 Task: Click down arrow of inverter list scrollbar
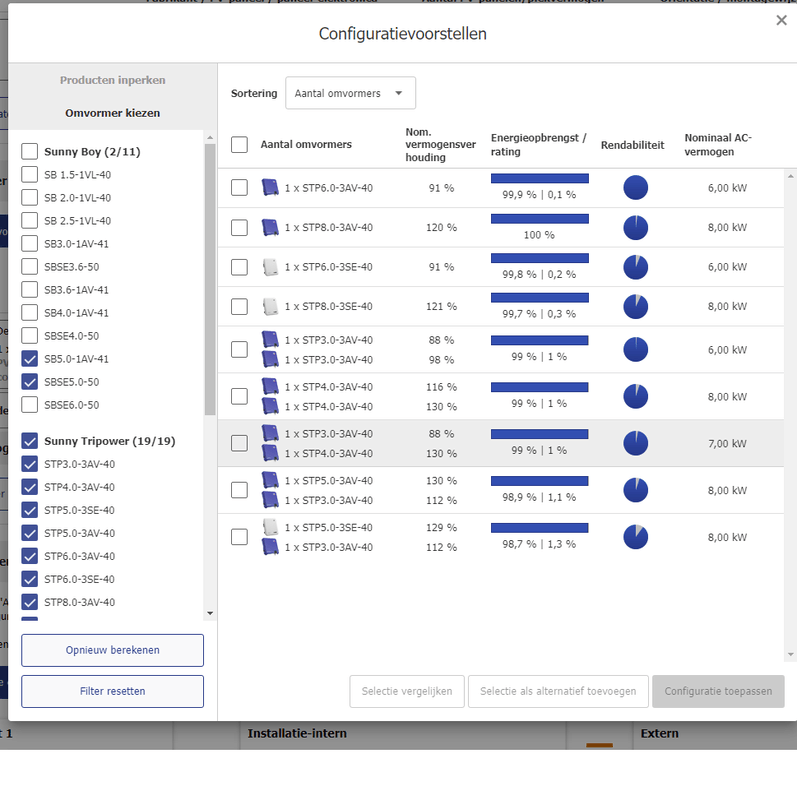210,613
